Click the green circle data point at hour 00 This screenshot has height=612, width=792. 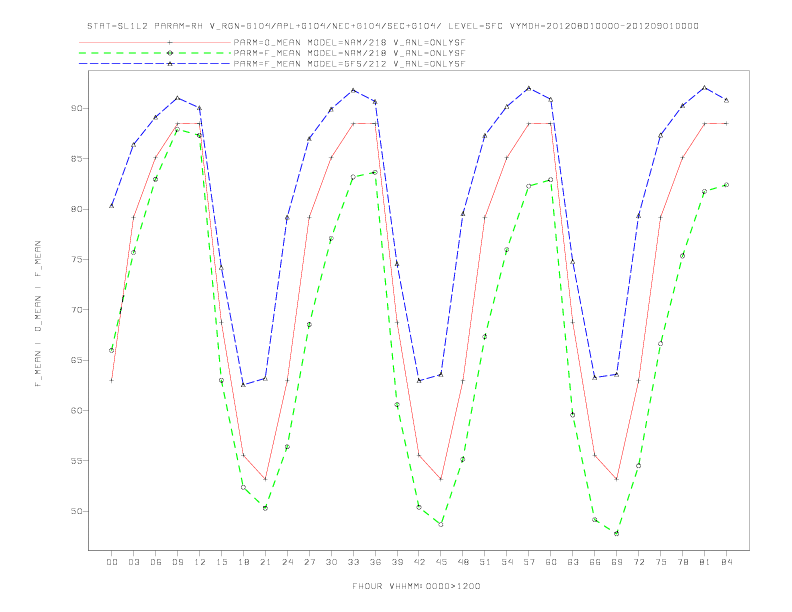click(x=112, y=350)
